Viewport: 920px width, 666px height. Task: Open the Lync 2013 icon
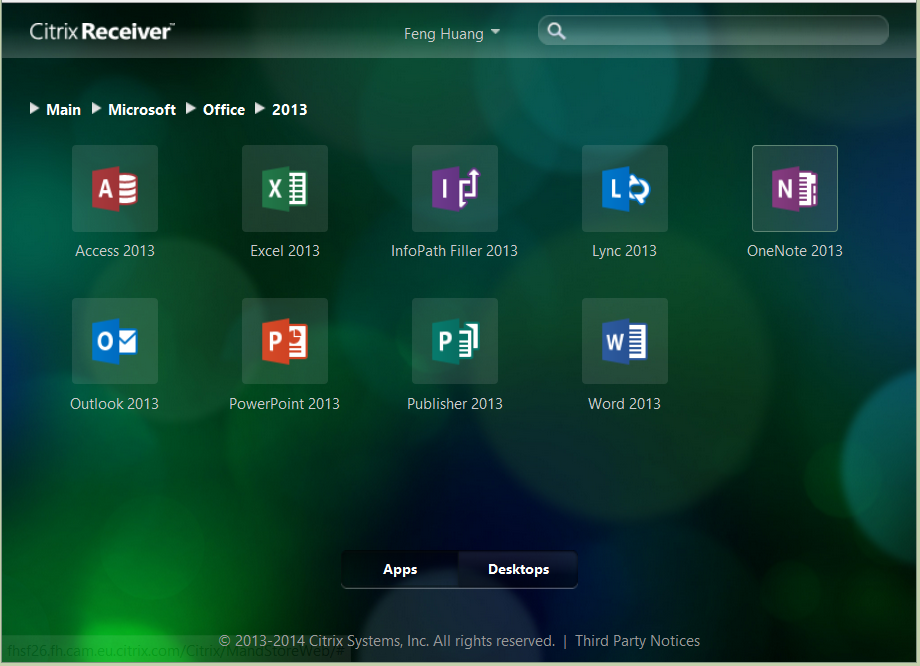625,188
